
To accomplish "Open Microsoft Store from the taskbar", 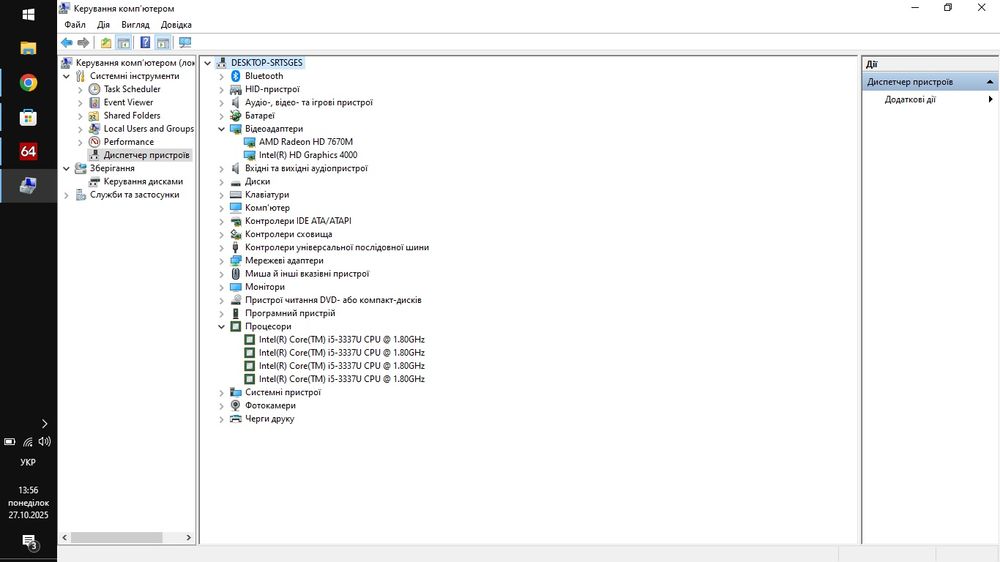I will pos(28,117).
